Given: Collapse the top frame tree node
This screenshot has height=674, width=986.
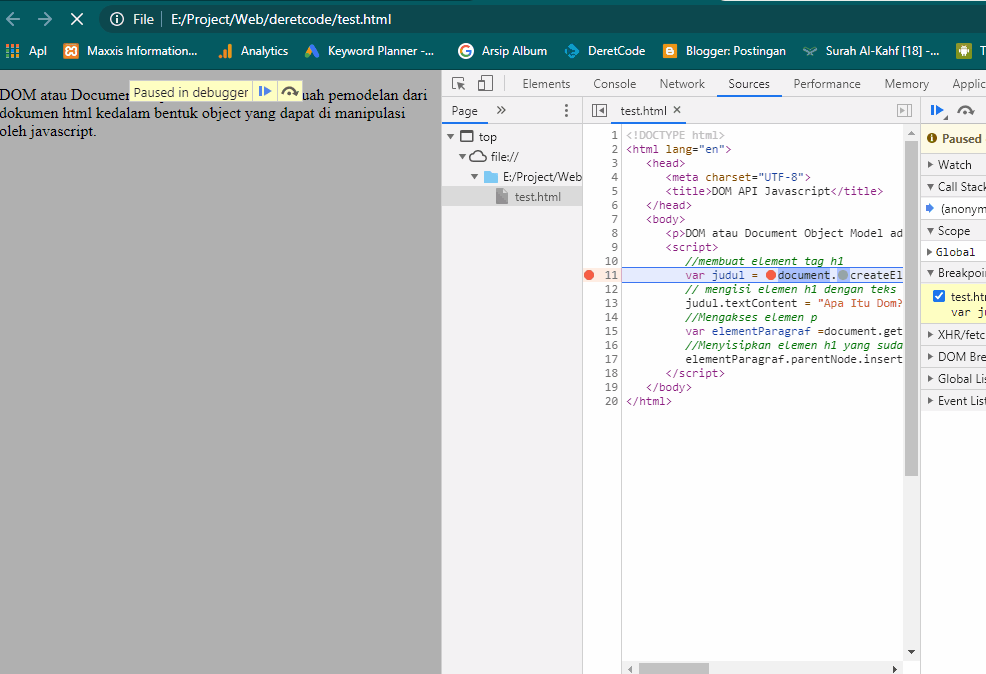Looking at the screenshot, I should (450, 136).
